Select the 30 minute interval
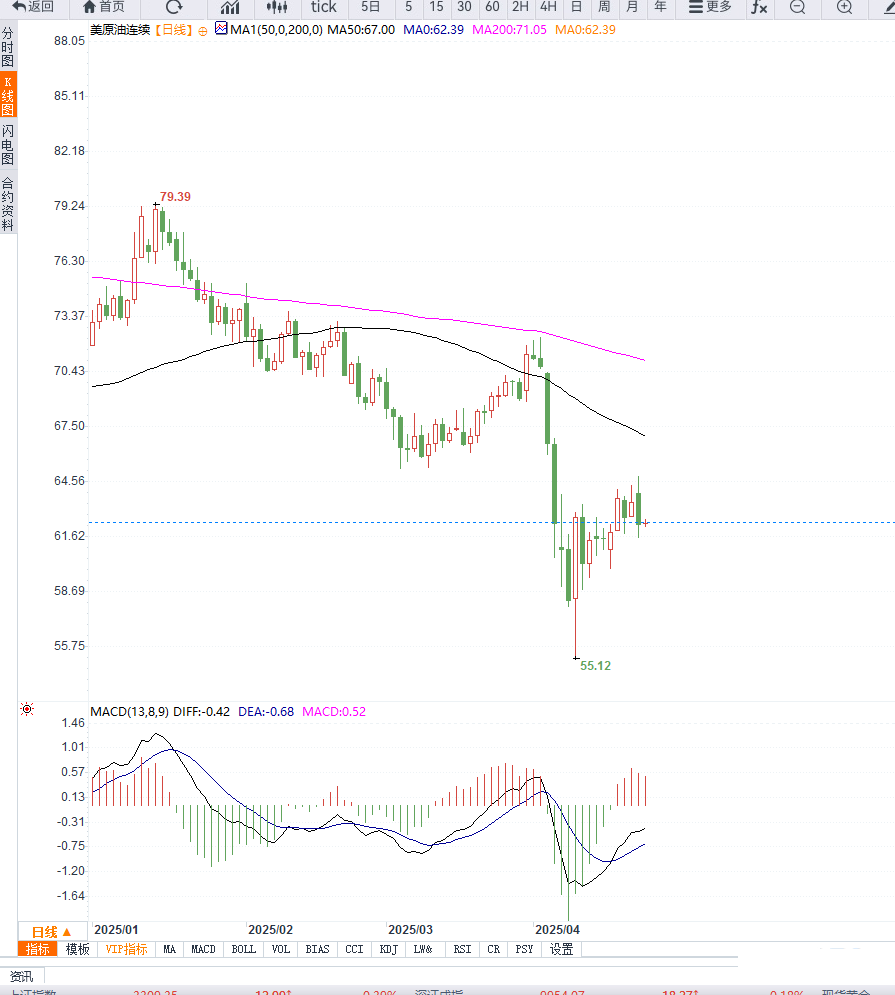 (x=464, y=7)
